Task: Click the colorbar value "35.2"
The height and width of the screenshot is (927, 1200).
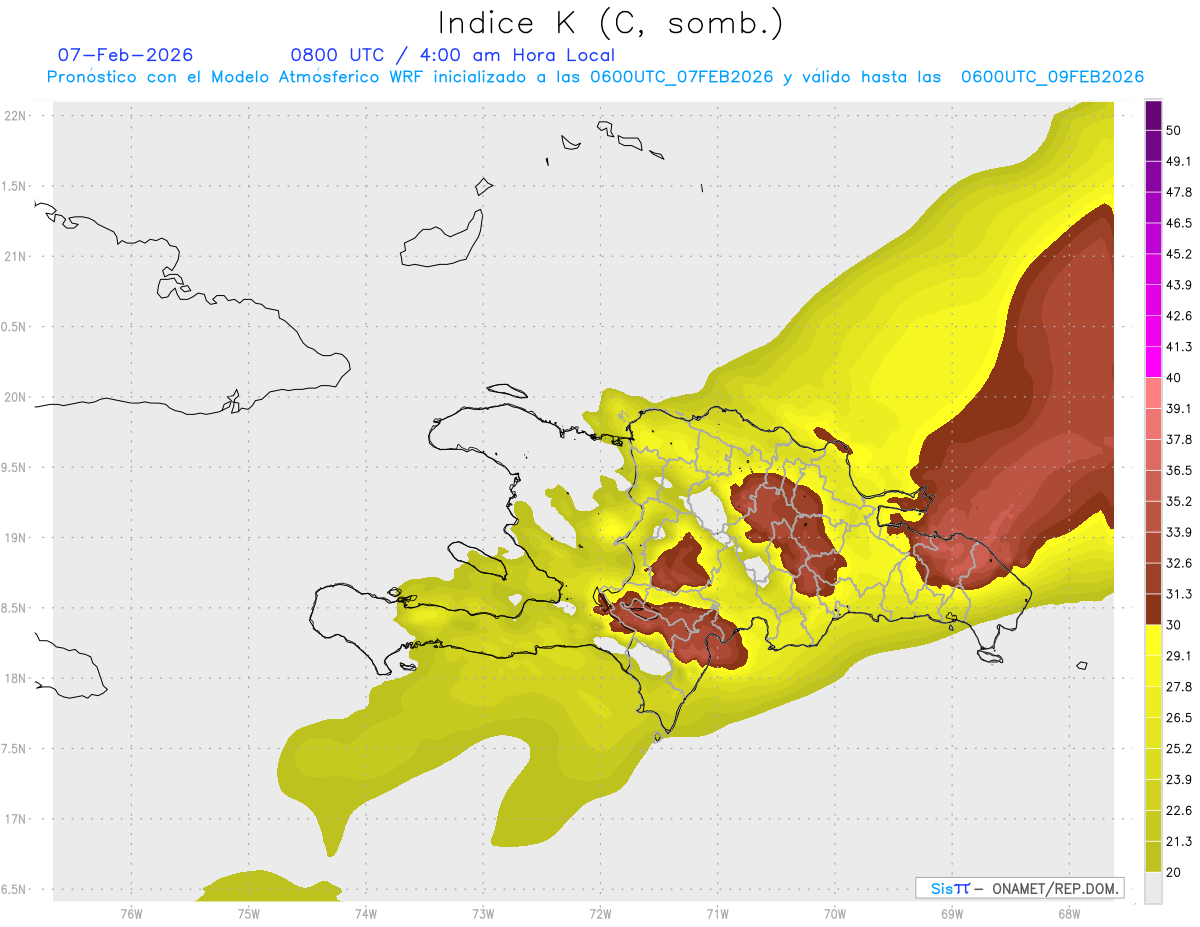Action: pyautogui.click(x=1179, y=501)
